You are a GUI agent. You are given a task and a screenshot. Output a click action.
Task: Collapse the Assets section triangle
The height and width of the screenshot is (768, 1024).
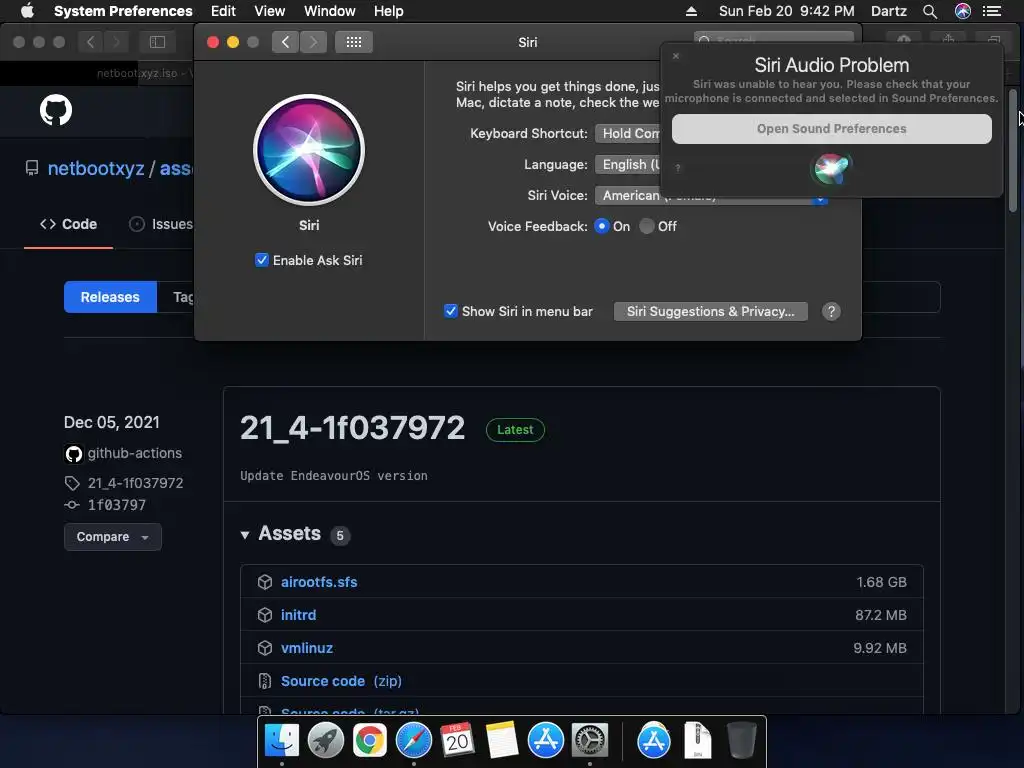pos(245,535)
